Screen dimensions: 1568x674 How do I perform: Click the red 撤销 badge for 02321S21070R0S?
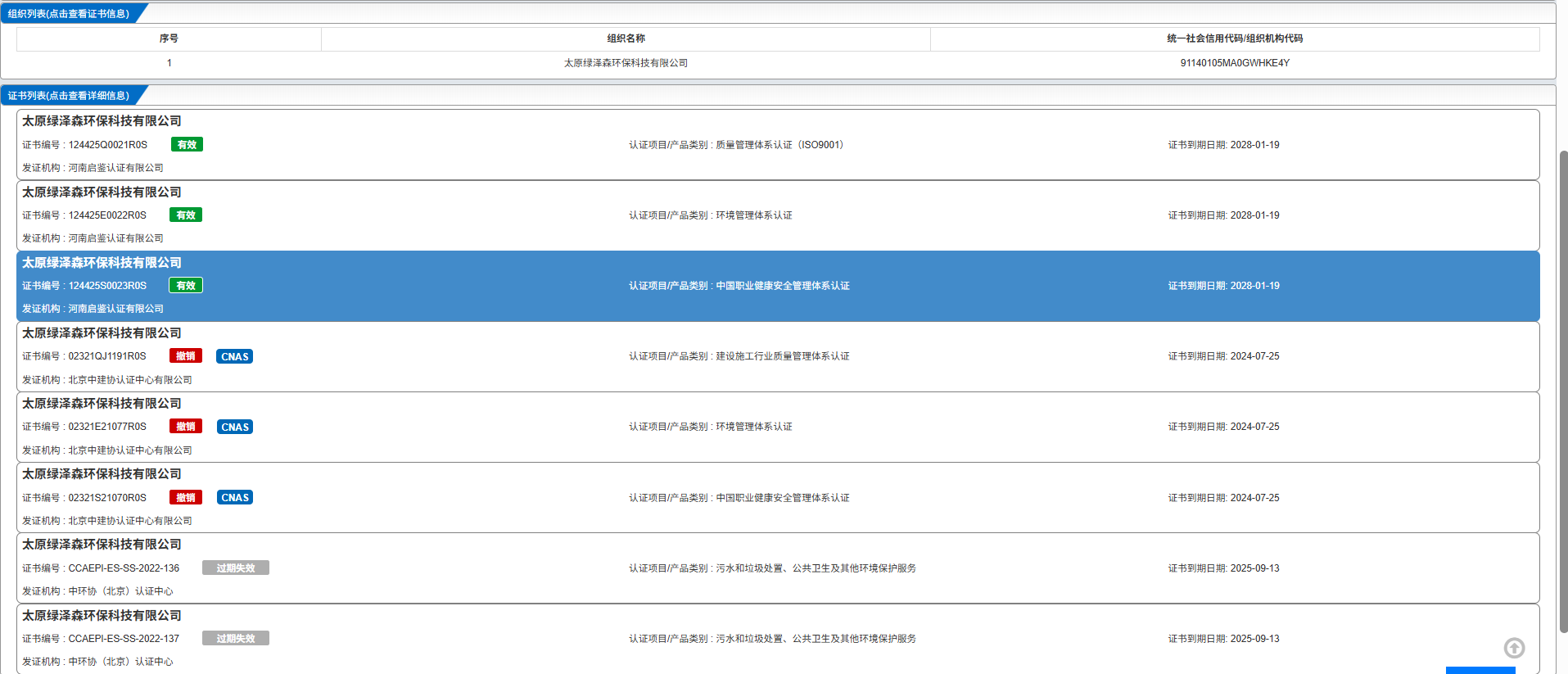point(186,497)
